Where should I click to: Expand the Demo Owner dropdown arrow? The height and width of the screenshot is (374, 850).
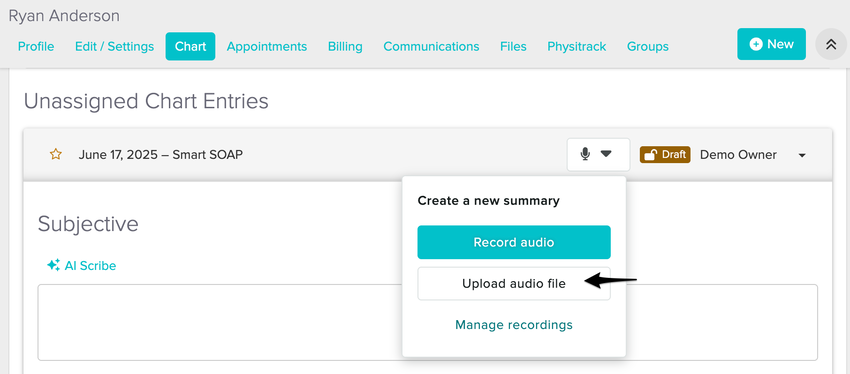(x=802, y=156)
